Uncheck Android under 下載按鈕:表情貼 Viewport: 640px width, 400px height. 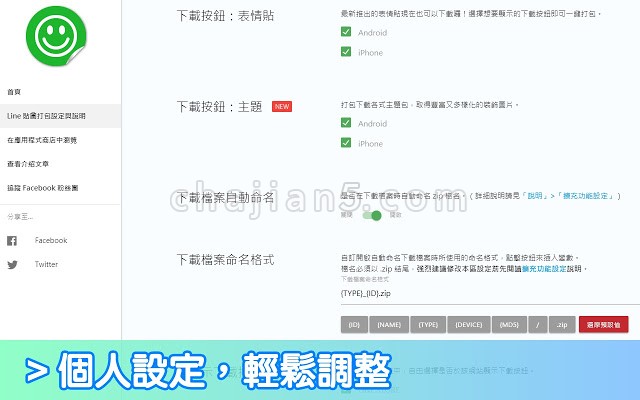point(346,32)
